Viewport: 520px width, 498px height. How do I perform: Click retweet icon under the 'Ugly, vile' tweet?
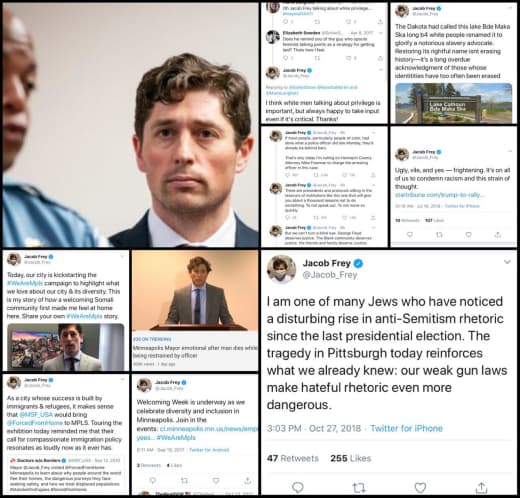tap(439, 235)
